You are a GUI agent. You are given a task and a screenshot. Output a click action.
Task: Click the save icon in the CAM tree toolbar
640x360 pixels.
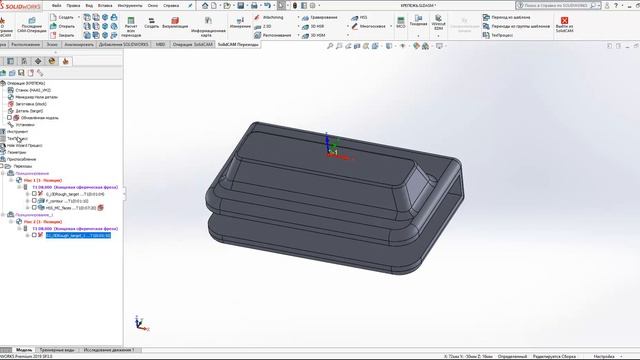pos(21,73)
